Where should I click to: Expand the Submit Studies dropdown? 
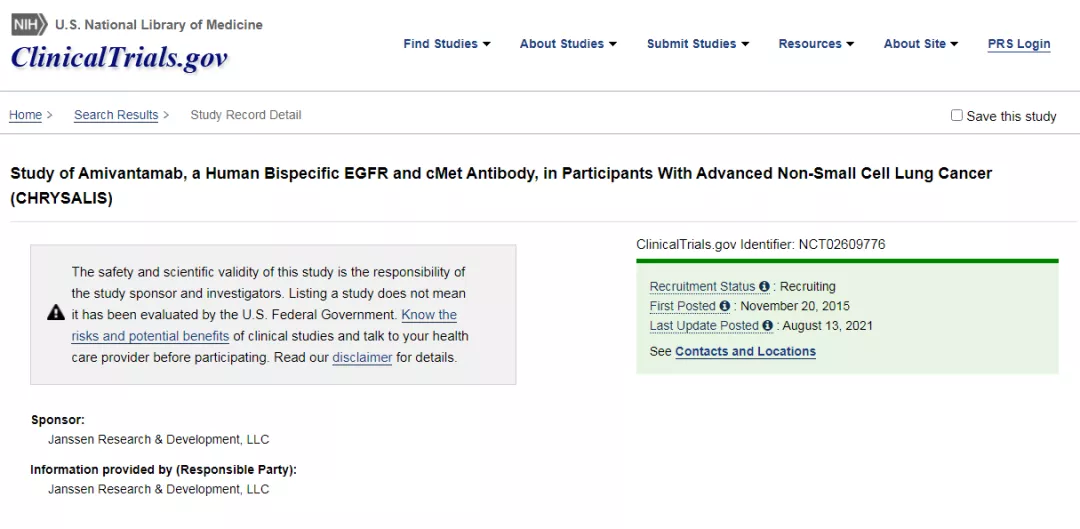point(698,44)
